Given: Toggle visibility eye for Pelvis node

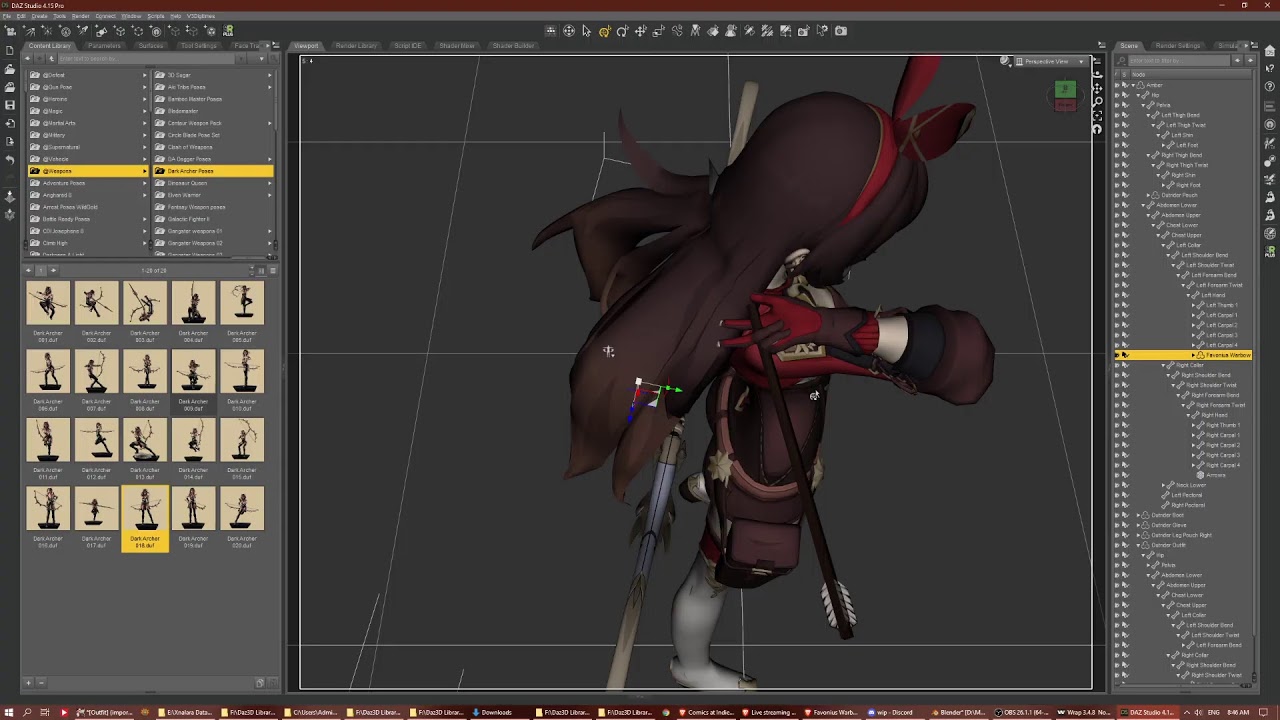Looking at the screenshot, I should pyautogui.click(x=1118, y=105).
